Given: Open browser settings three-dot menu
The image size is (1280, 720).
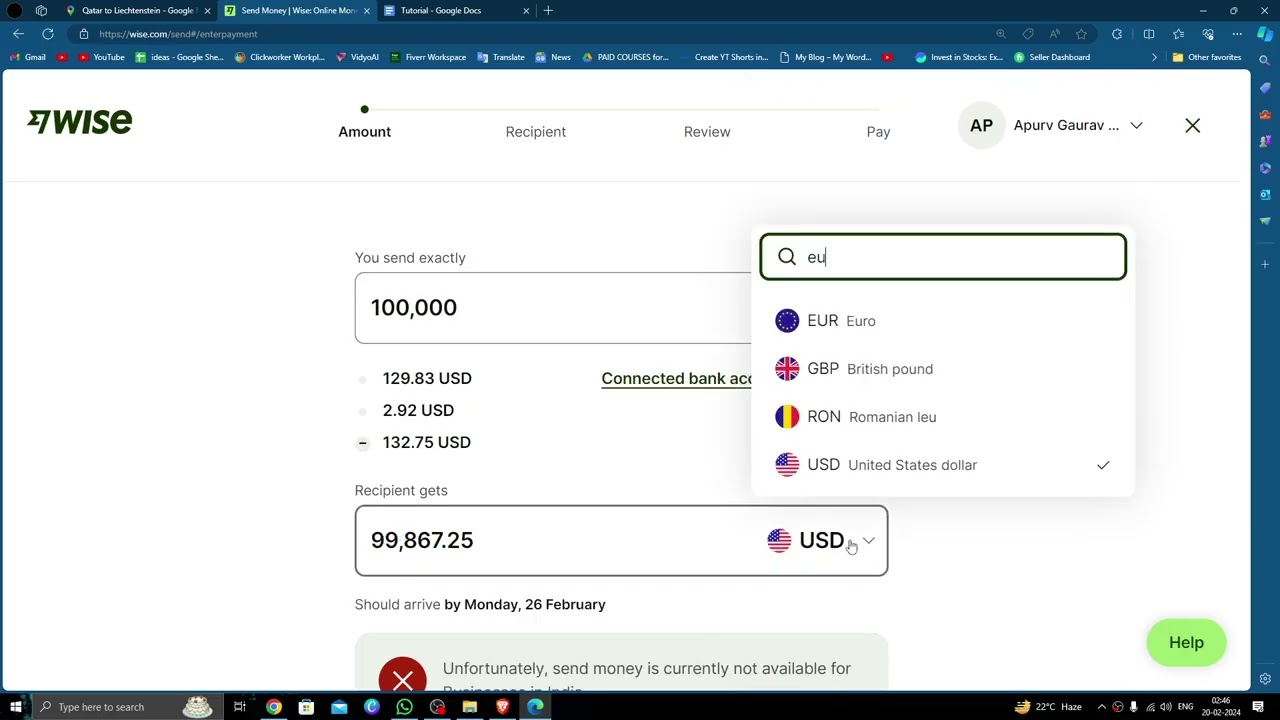Looking at the screenshot, I should pos(1237,34).
